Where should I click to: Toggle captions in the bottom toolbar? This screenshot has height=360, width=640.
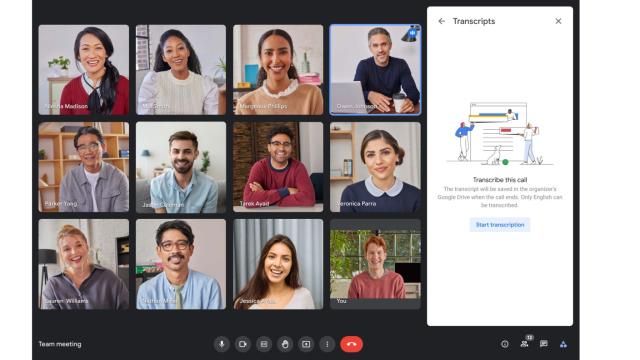point(264,344)
